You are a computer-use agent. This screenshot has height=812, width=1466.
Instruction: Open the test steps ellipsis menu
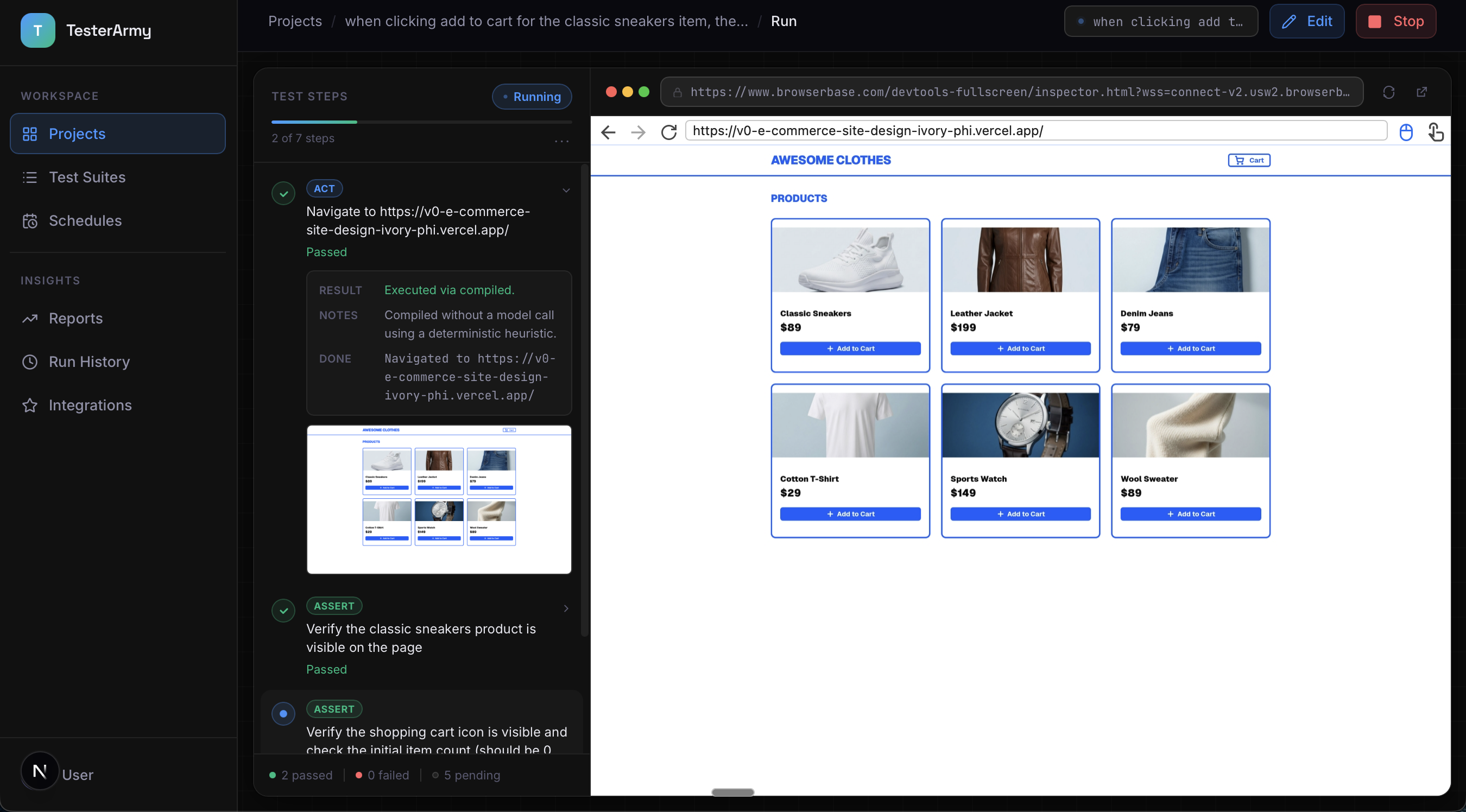click(x=561, y=141)
